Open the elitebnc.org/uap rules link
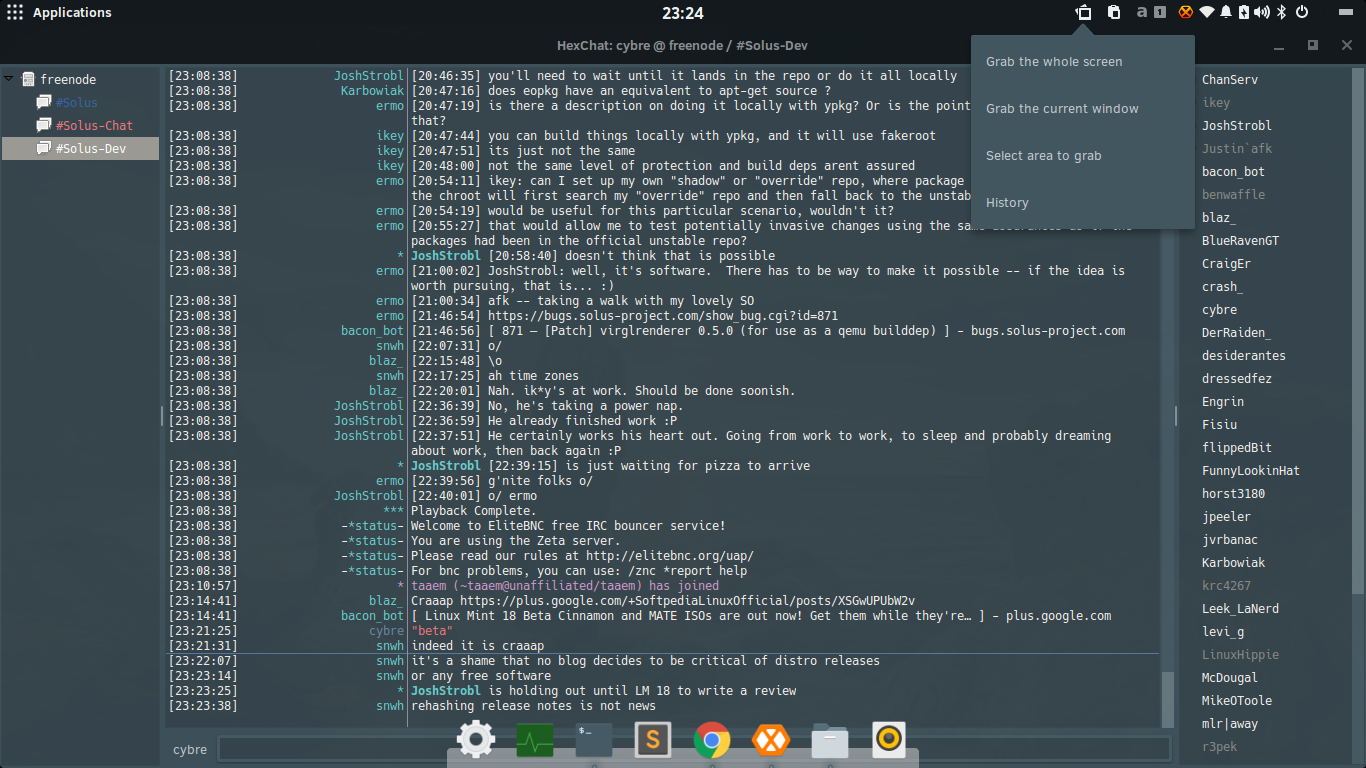Screen dimensions: 1366x768 [x=670, y=556]
